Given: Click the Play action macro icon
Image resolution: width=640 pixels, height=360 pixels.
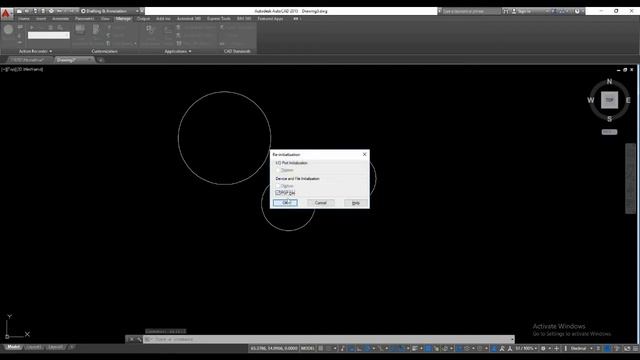Looking at the screenshot, I should 32,27.
